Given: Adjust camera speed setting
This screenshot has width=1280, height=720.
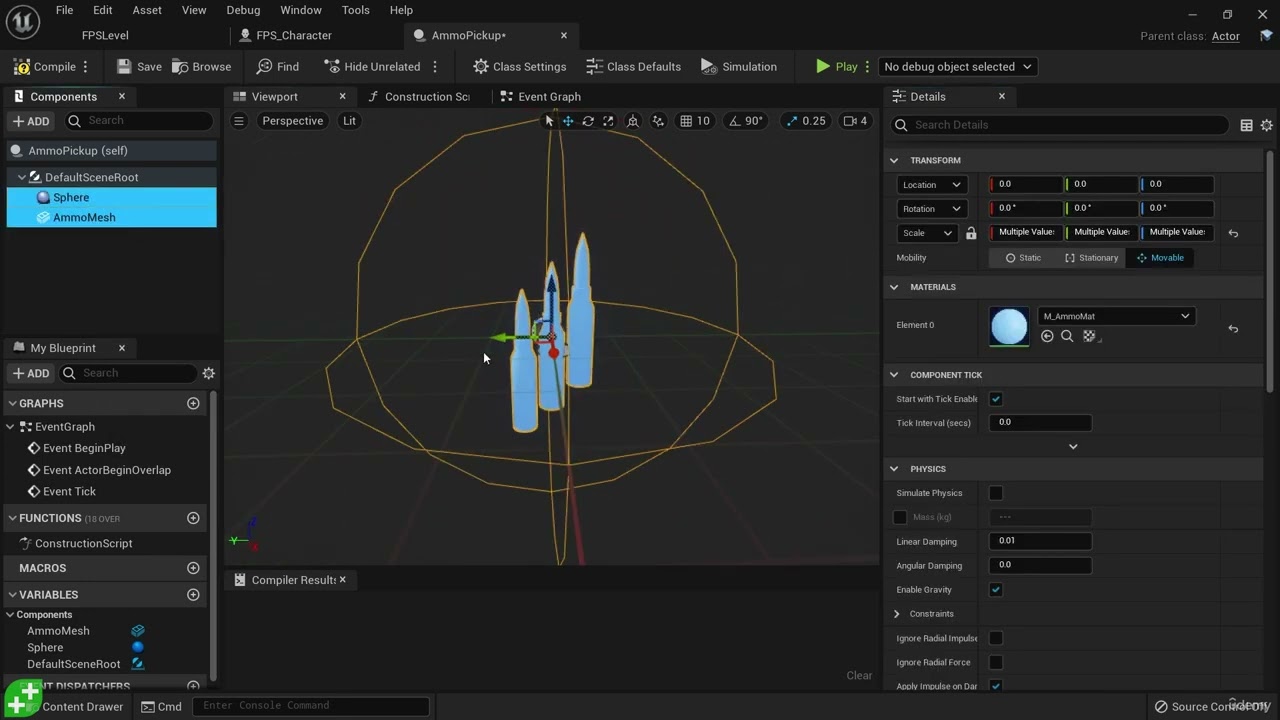Looking at the screenshot, I should click(855, 121).
